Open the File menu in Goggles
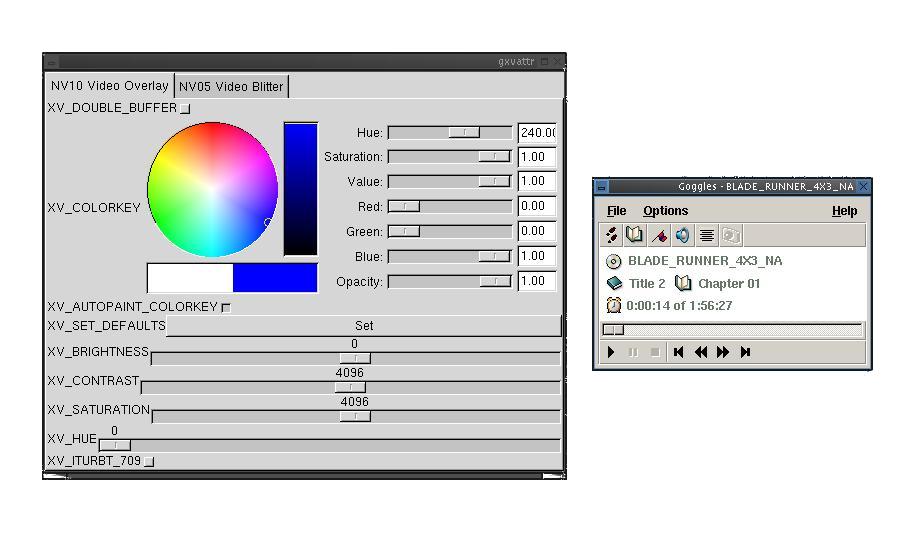The height and width of the screenshot is (551, 916). pos(617,211)
